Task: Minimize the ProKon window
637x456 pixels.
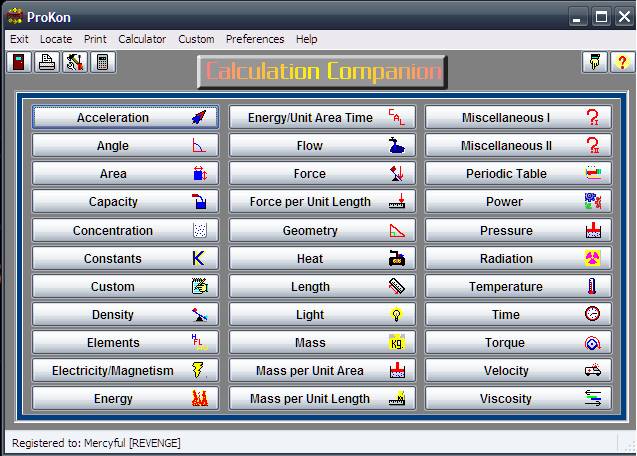Action: tap(577, 17)
